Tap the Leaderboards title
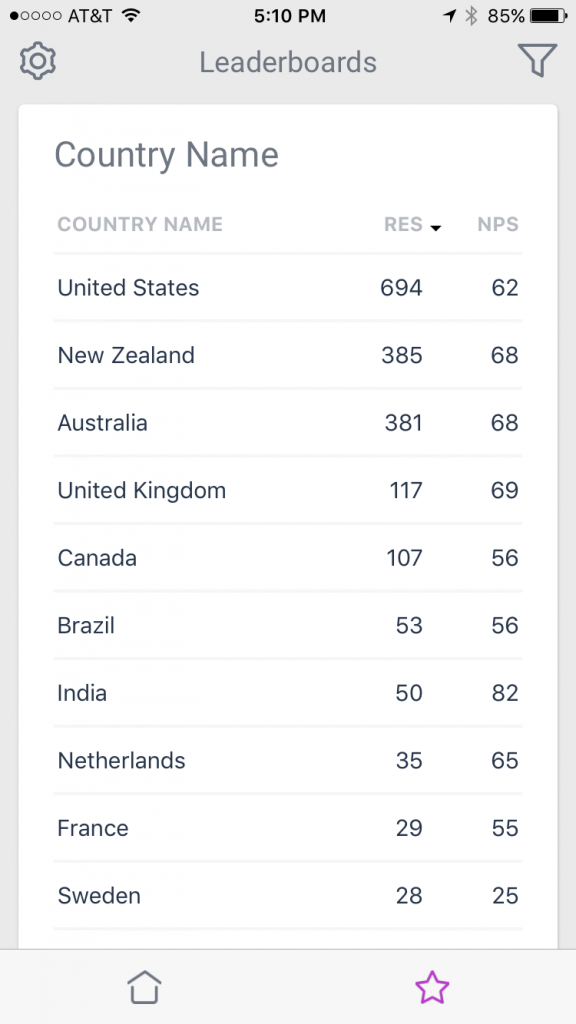This screenshot has height=1024, width=576. 288,62
